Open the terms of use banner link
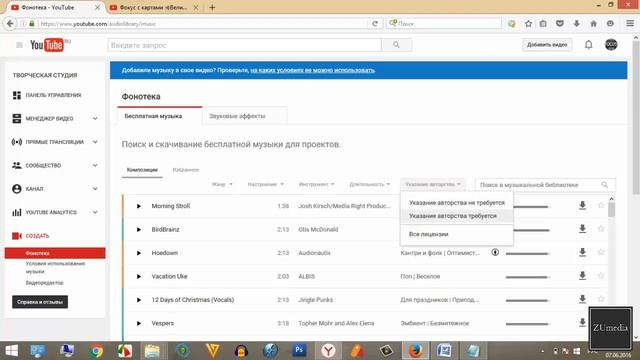This screenshot has height=360, width=640. click(x=313, y=70)
